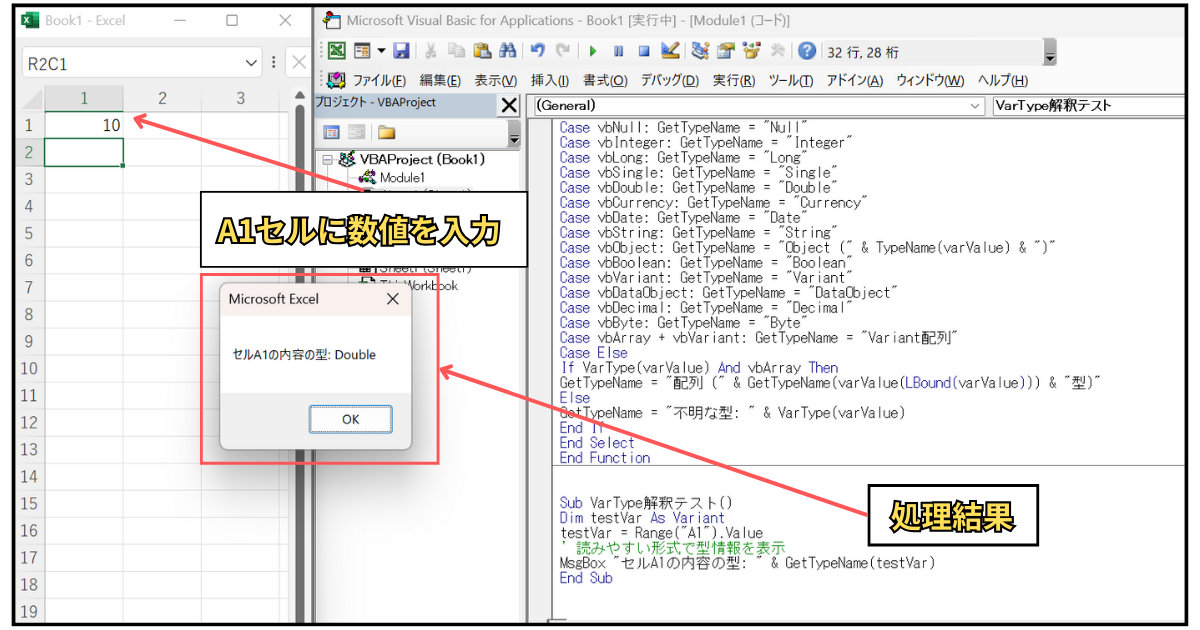
Task: Open the ヘルプ(H) menu
Action: [x=1003, y=81]
